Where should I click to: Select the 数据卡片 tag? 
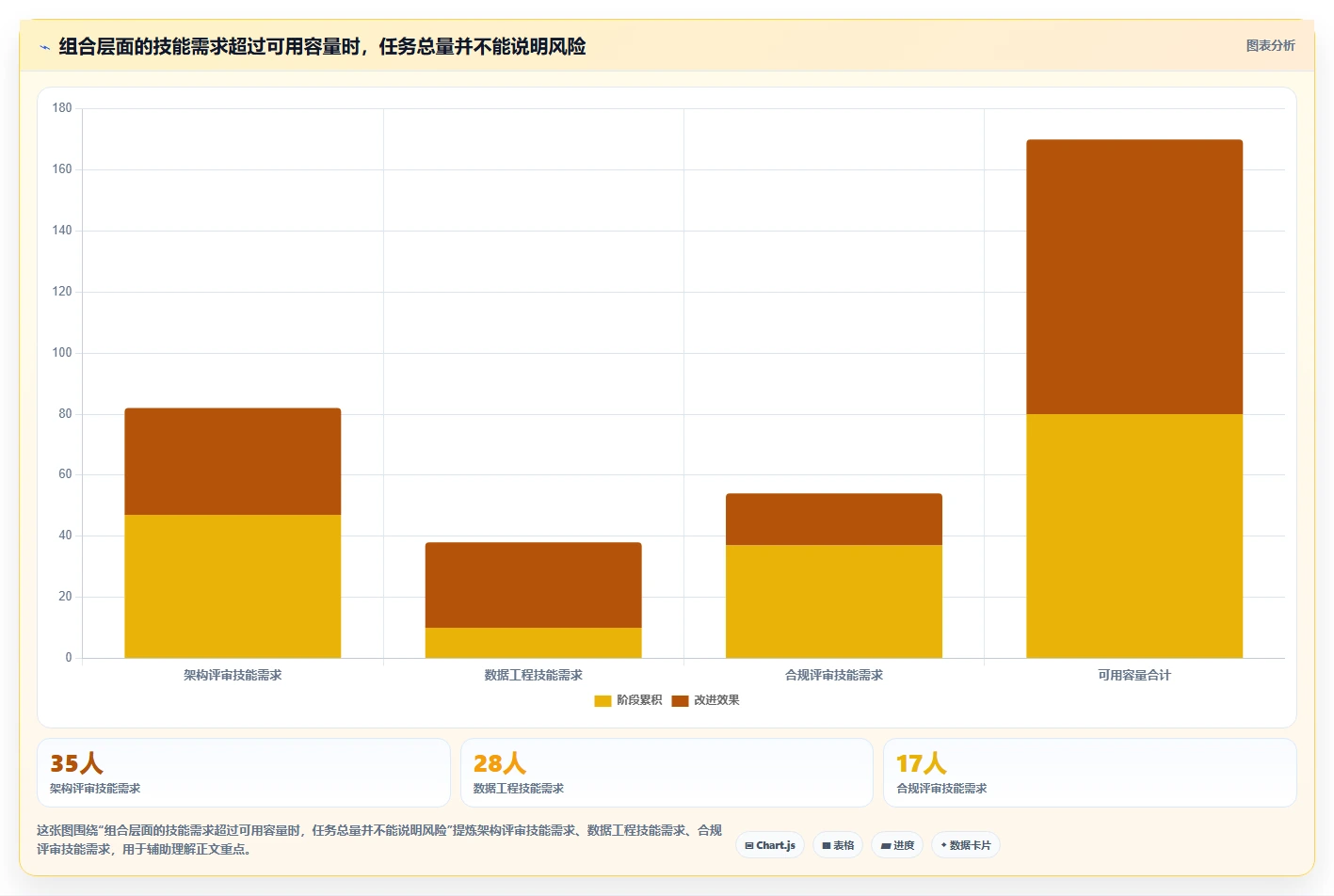tap(966, 845)
